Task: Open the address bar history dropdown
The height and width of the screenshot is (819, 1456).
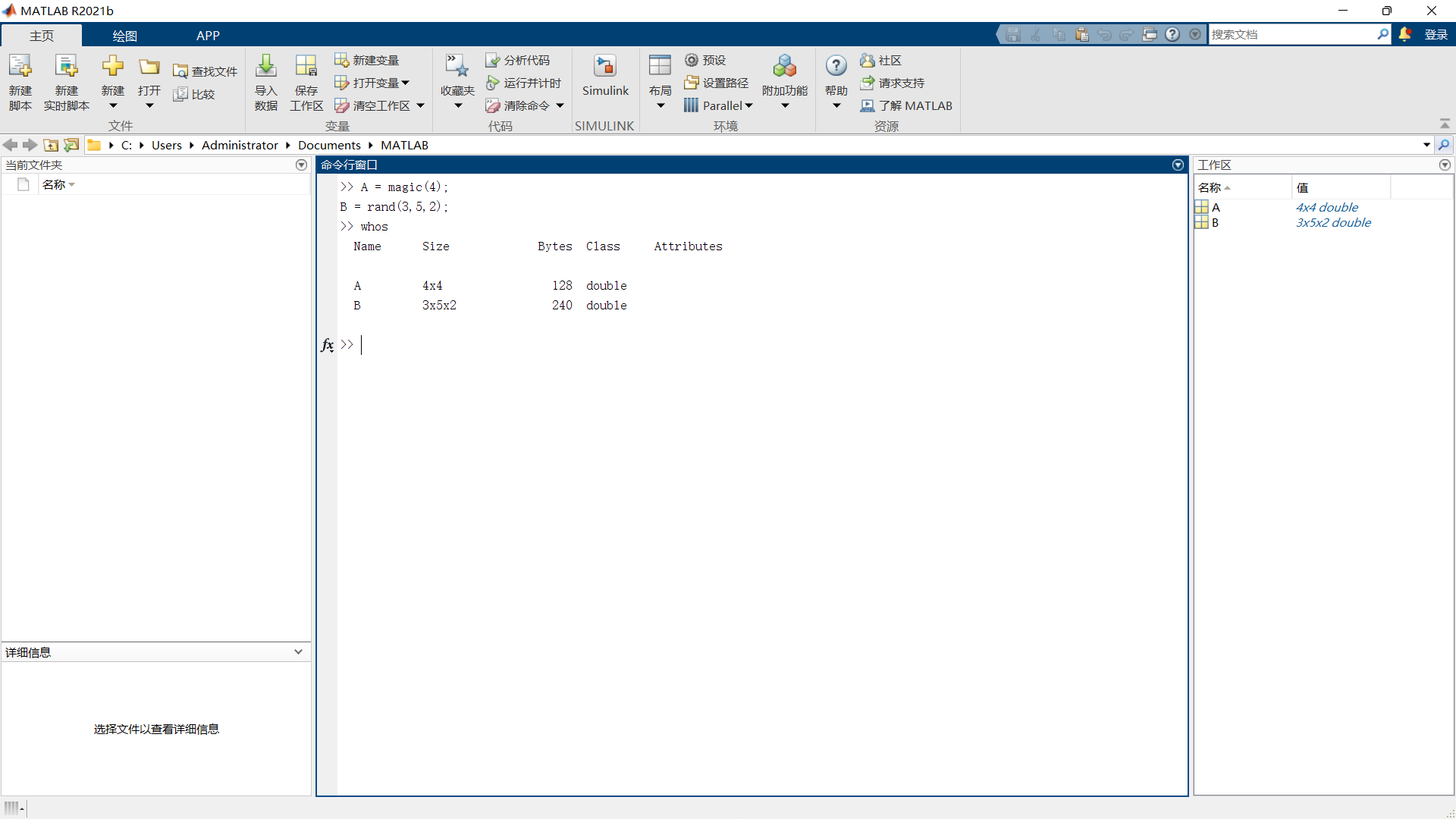Action: coord(1426,145)
